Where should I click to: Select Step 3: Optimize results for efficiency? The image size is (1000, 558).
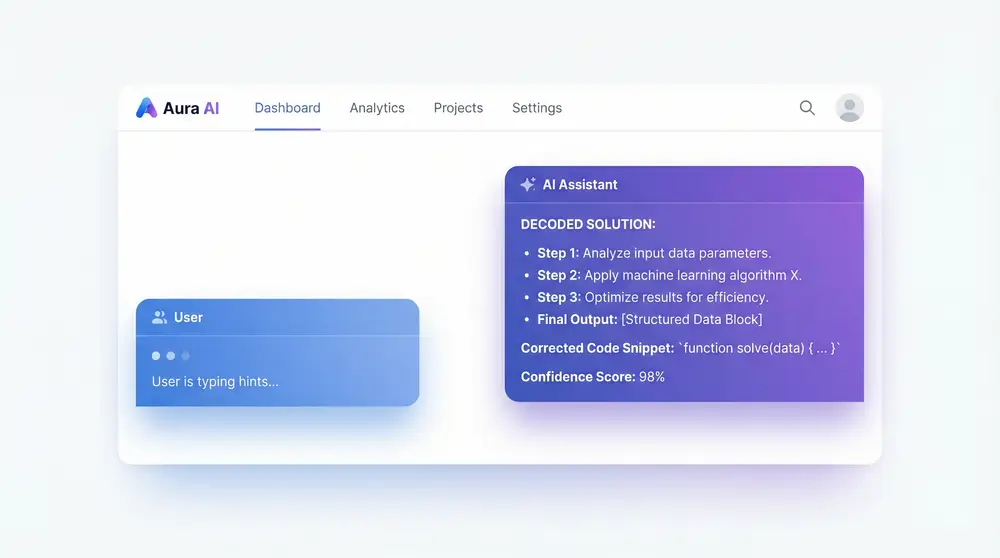click(x=653, y=297)
